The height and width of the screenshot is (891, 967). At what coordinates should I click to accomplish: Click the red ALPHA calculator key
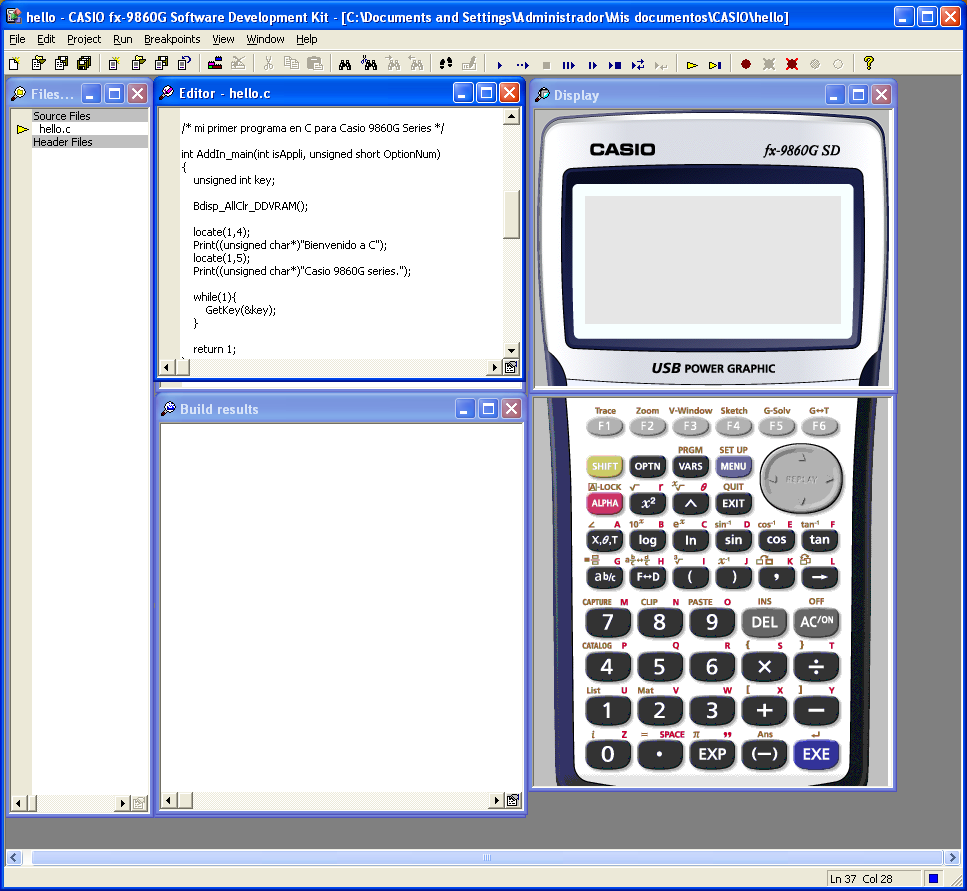pyautogui.click(x=604, y=503)
